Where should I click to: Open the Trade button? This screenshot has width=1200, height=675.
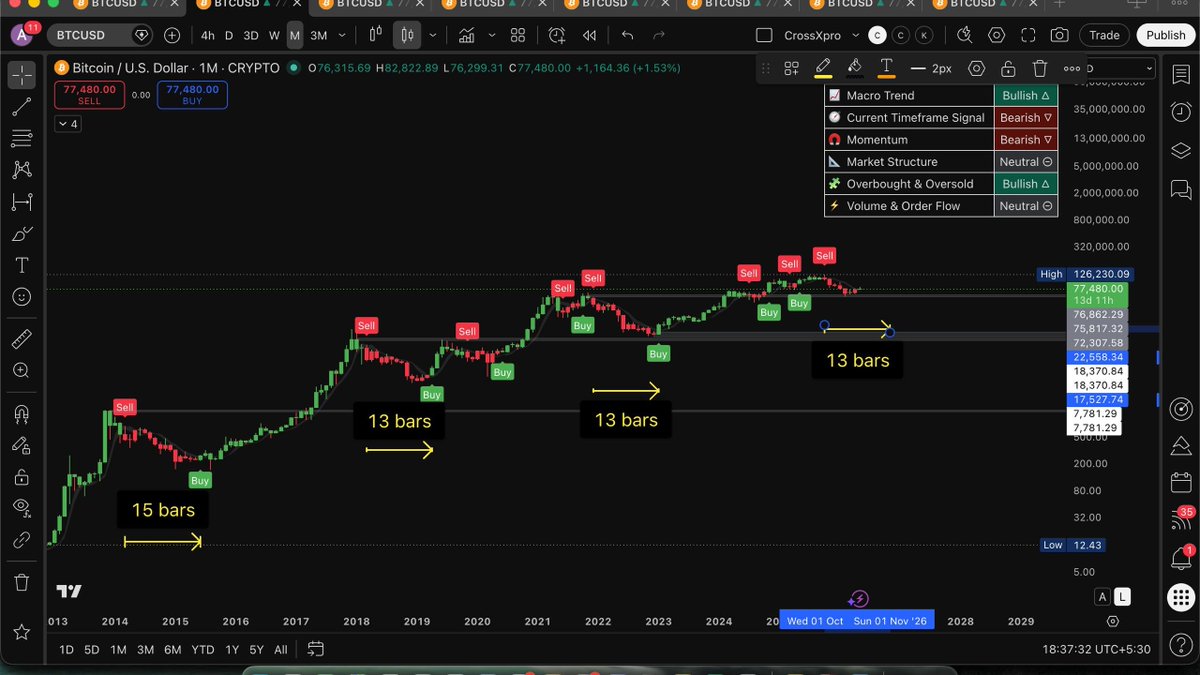point(1104,35)
